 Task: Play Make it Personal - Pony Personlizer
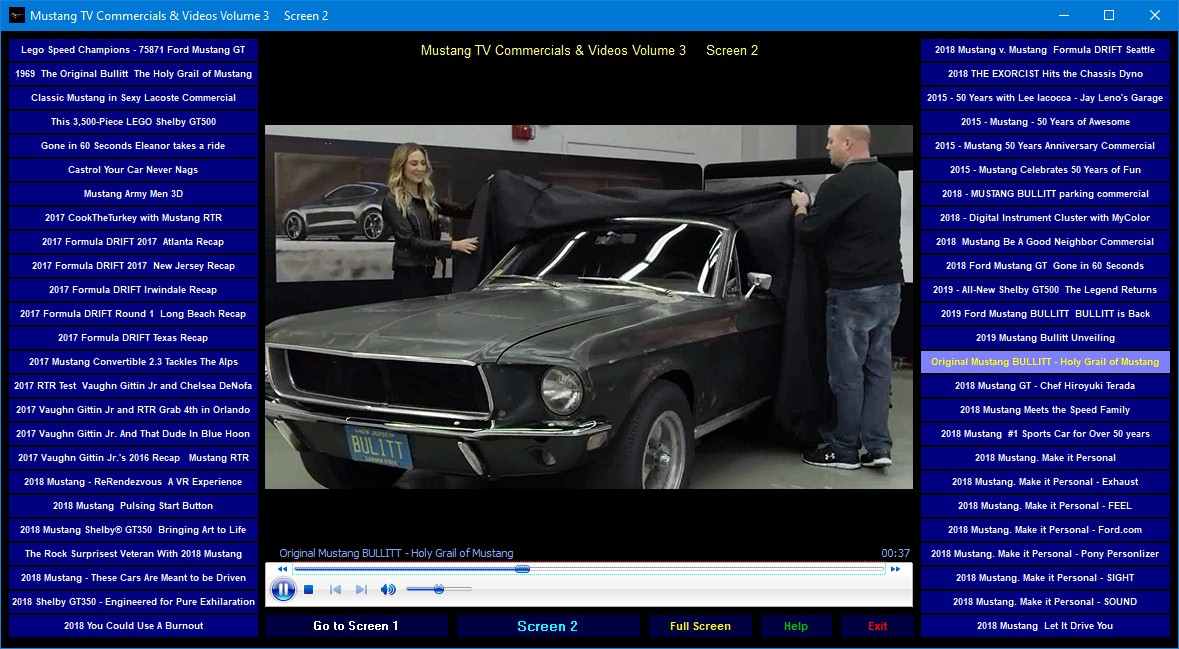tap(1045, 554)
